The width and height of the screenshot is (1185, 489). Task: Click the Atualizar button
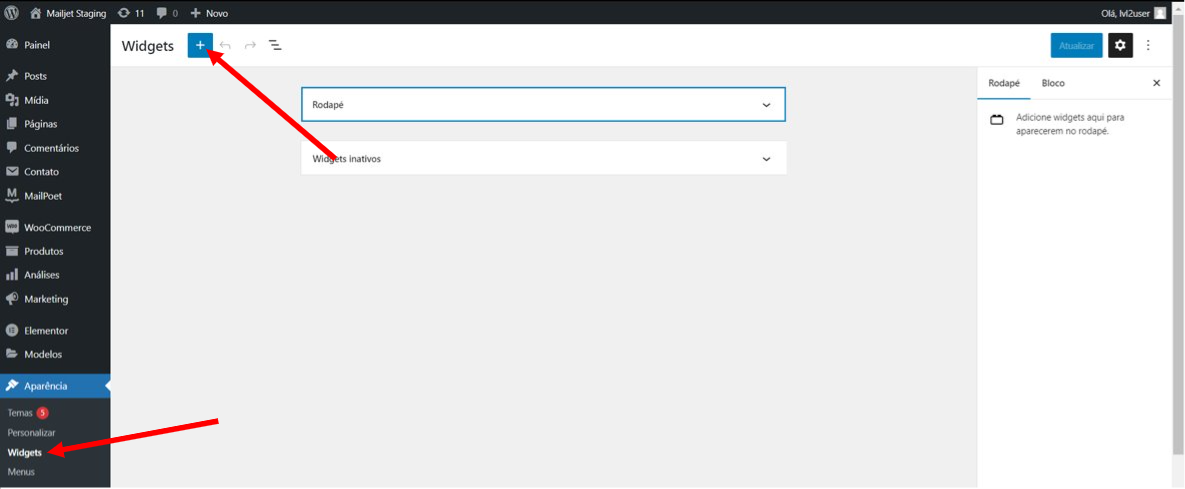click(x=1076, y=45)
